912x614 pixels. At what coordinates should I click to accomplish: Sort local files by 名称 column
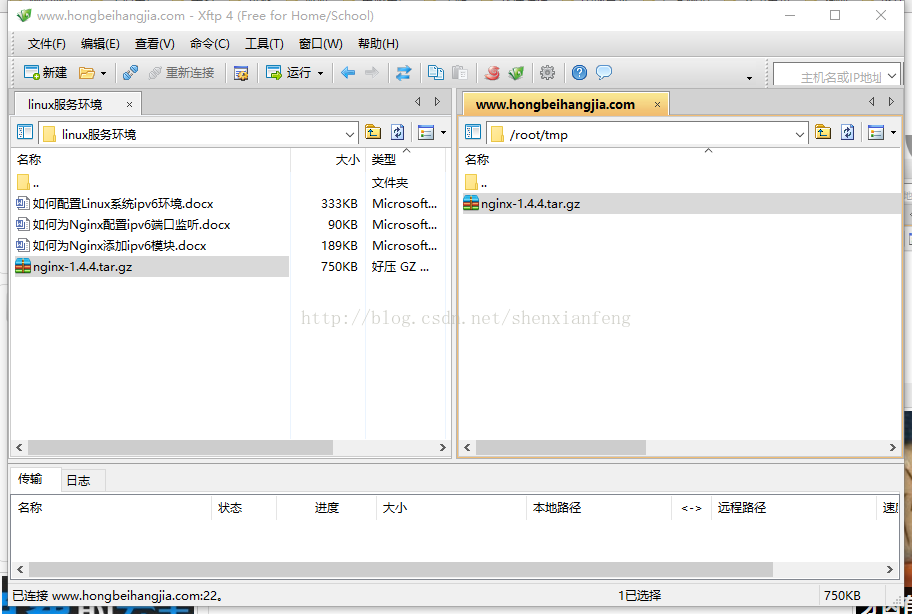click(151, 159)
